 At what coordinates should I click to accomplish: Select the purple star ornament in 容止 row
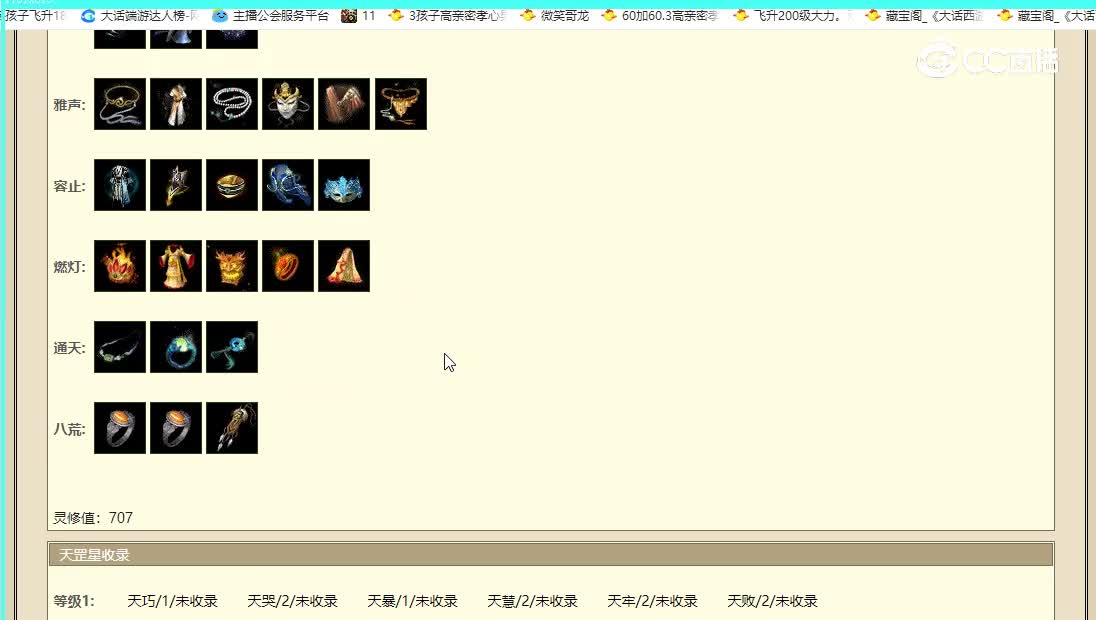point(176,185)
